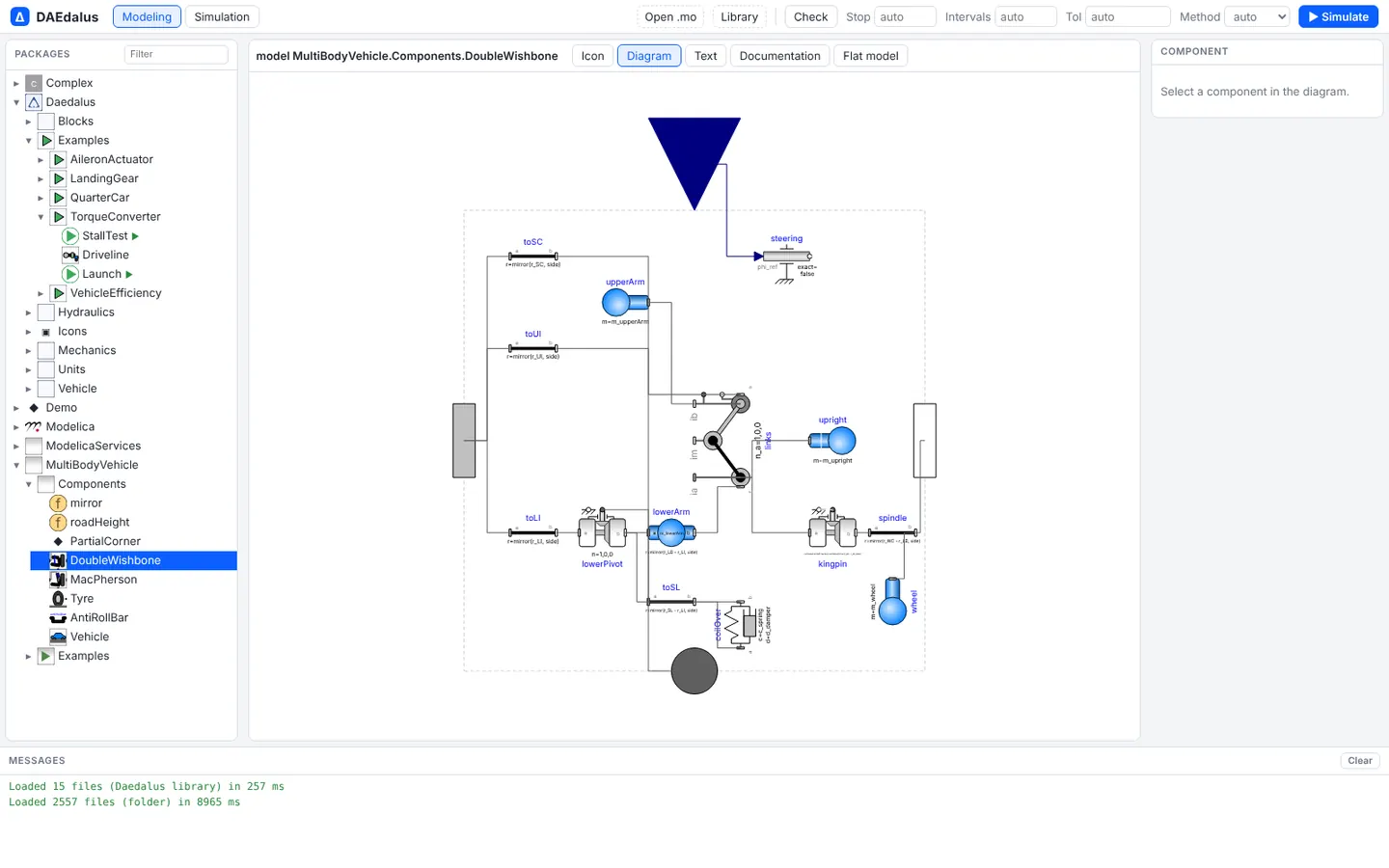1389x868 pixels.
Task: Switch to the Flat model tab
Action: 871,56
